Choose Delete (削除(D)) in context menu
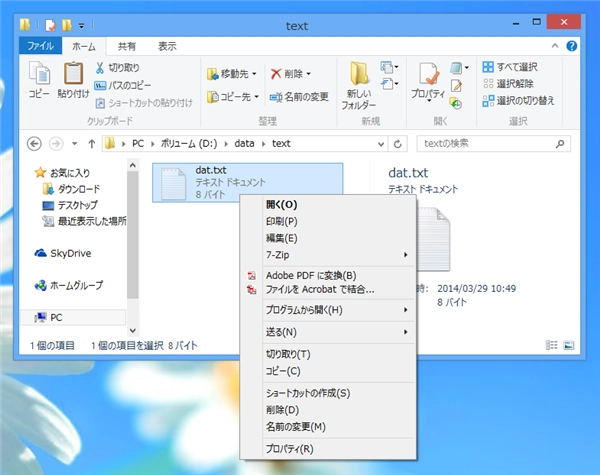Image resolution: width=600 pixels, height=475 pixels. (x=330, y=410)
